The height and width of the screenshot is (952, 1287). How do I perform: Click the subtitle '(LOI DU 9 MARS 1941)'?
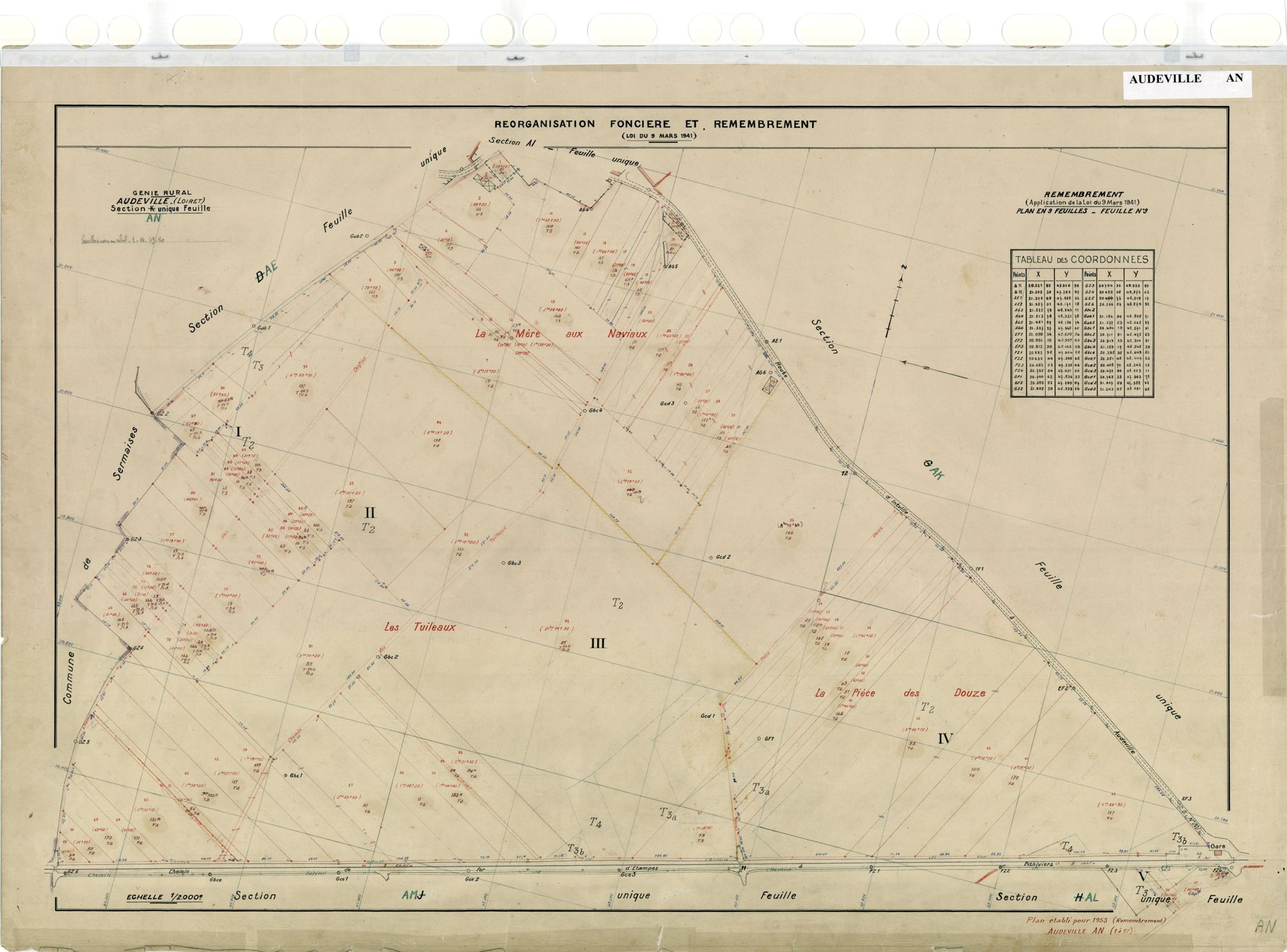658,136
